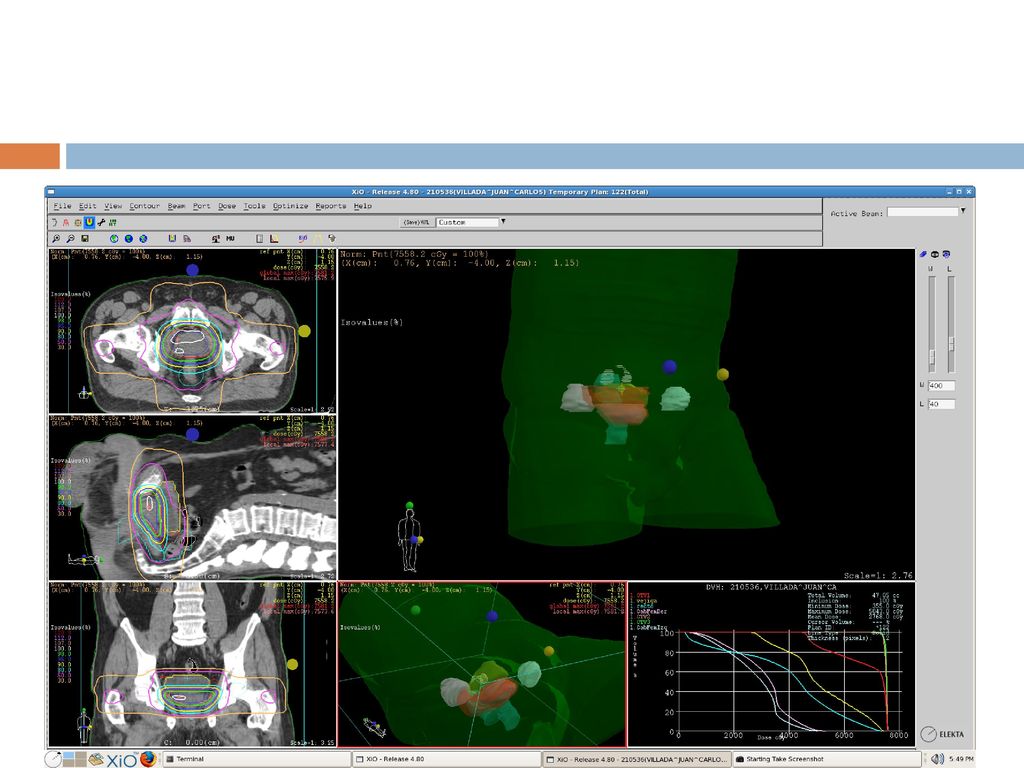Open the Edit menu
Image resolution: width=1024 pixels, height=768 pixels.
coord(88,206)
